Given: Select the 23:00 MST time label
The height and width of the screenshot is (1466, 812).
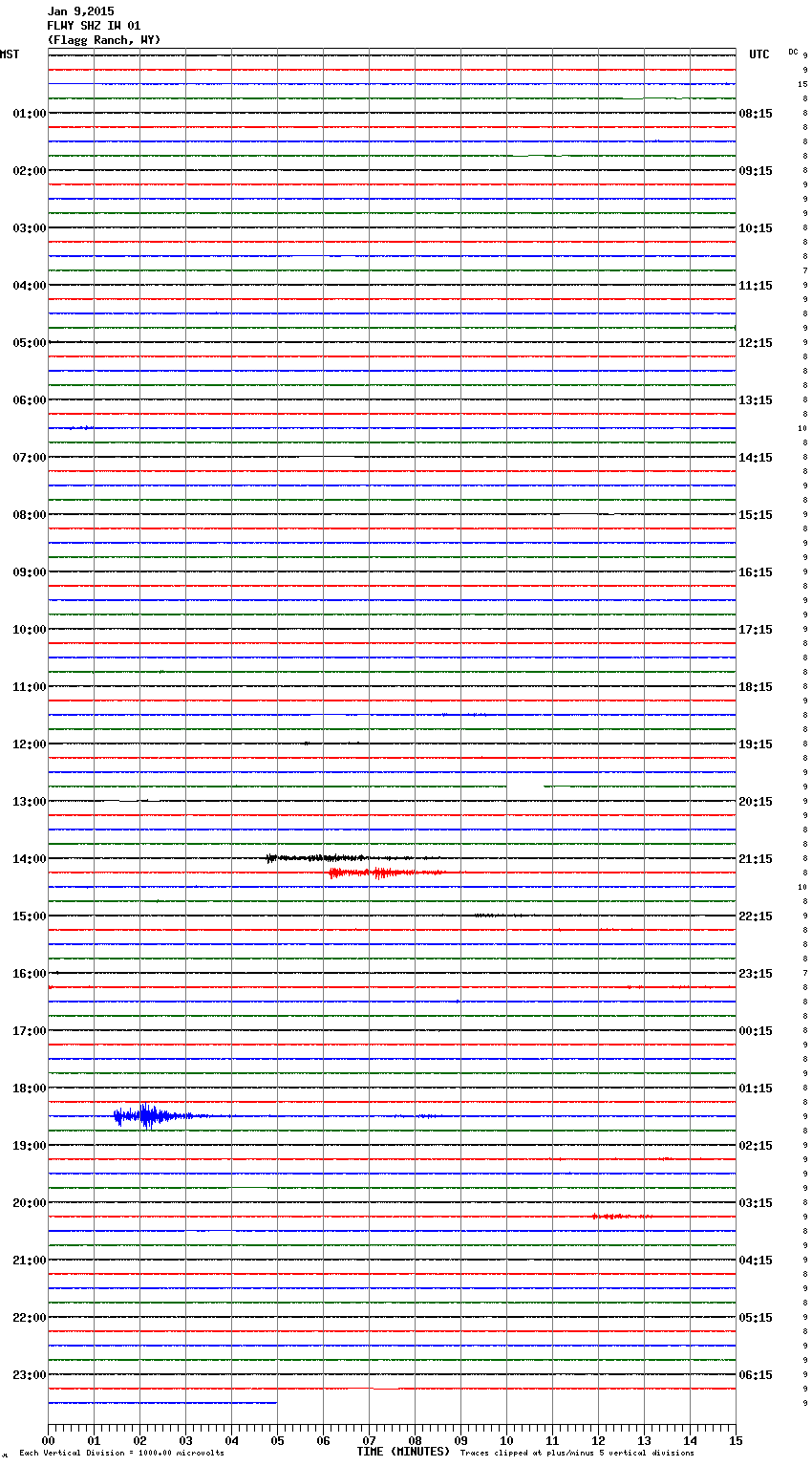Looking at the screenshot, I should (x=30, y=1375).
